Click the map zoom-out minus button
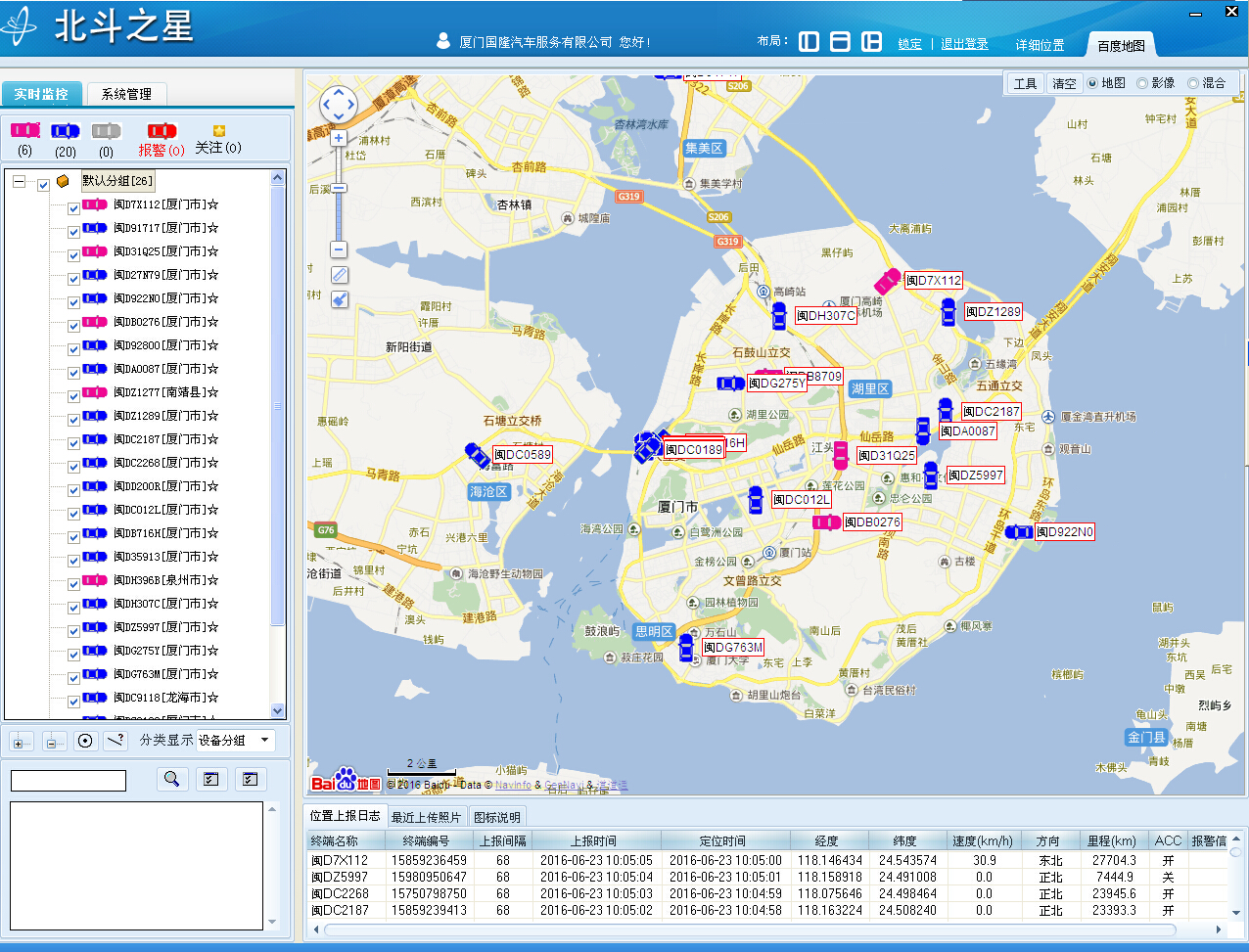The height and width of the screenshot is (952, 1249). [339, 249]
